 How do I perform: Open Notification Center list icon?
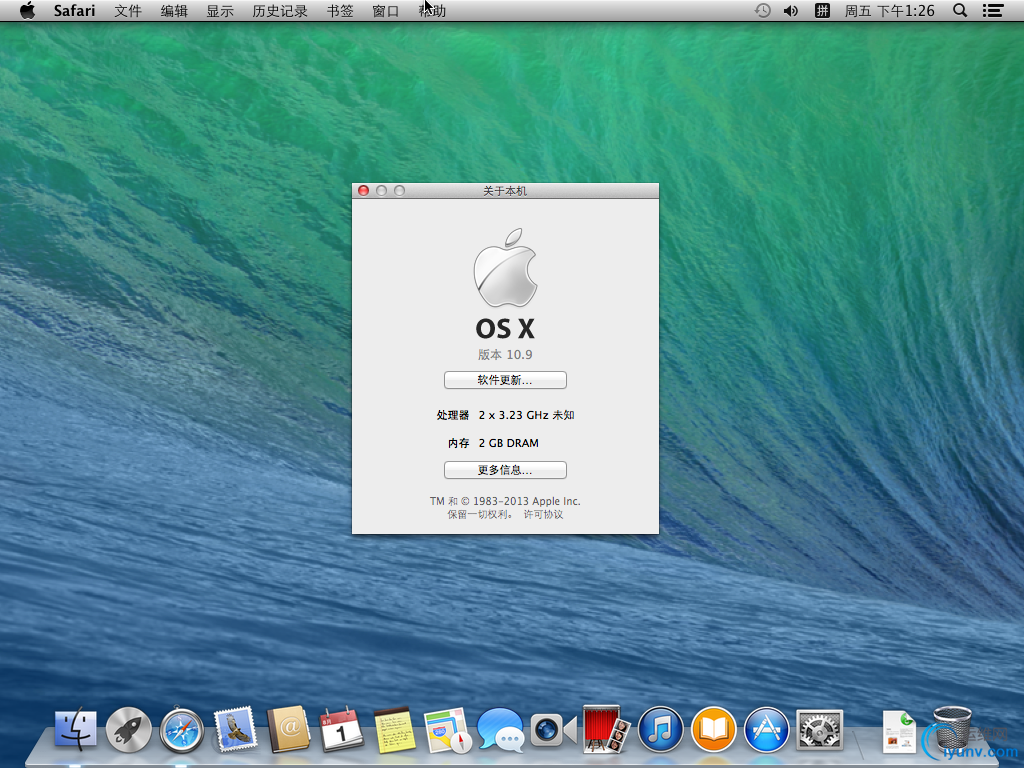tap(993, 10)
